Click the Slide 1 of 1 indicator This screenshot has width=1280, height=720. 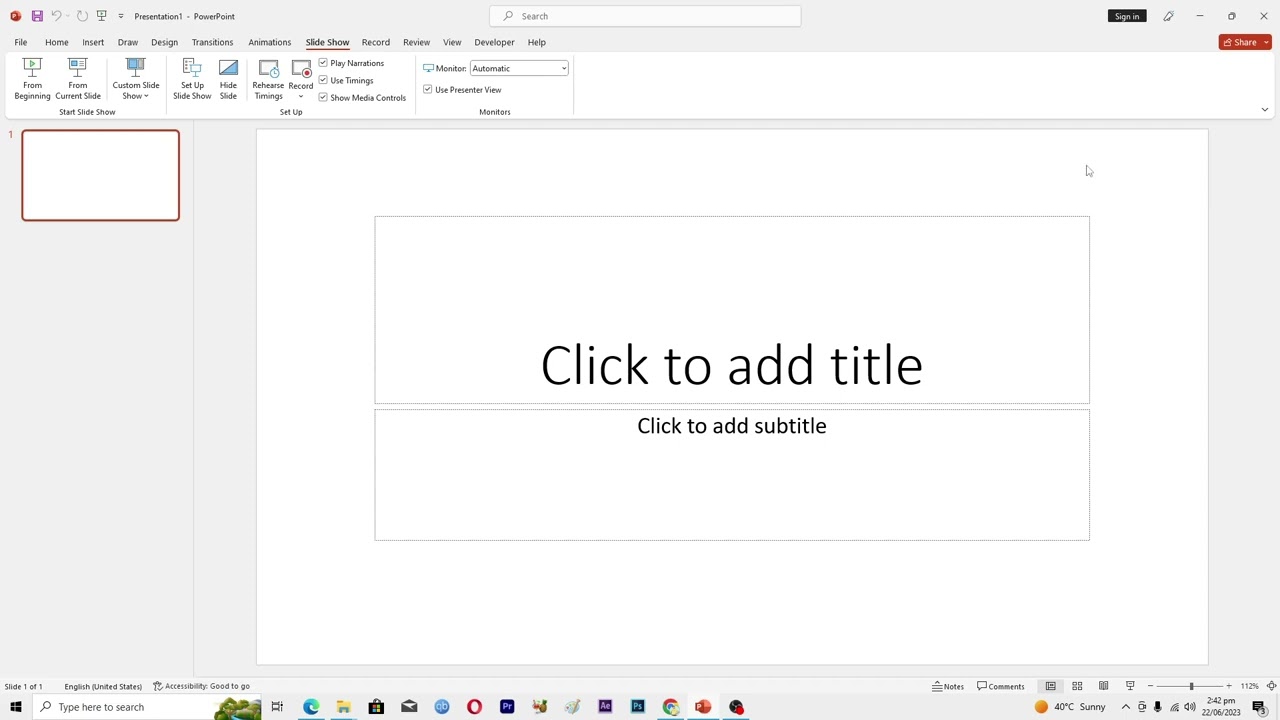tap(23, 686)
